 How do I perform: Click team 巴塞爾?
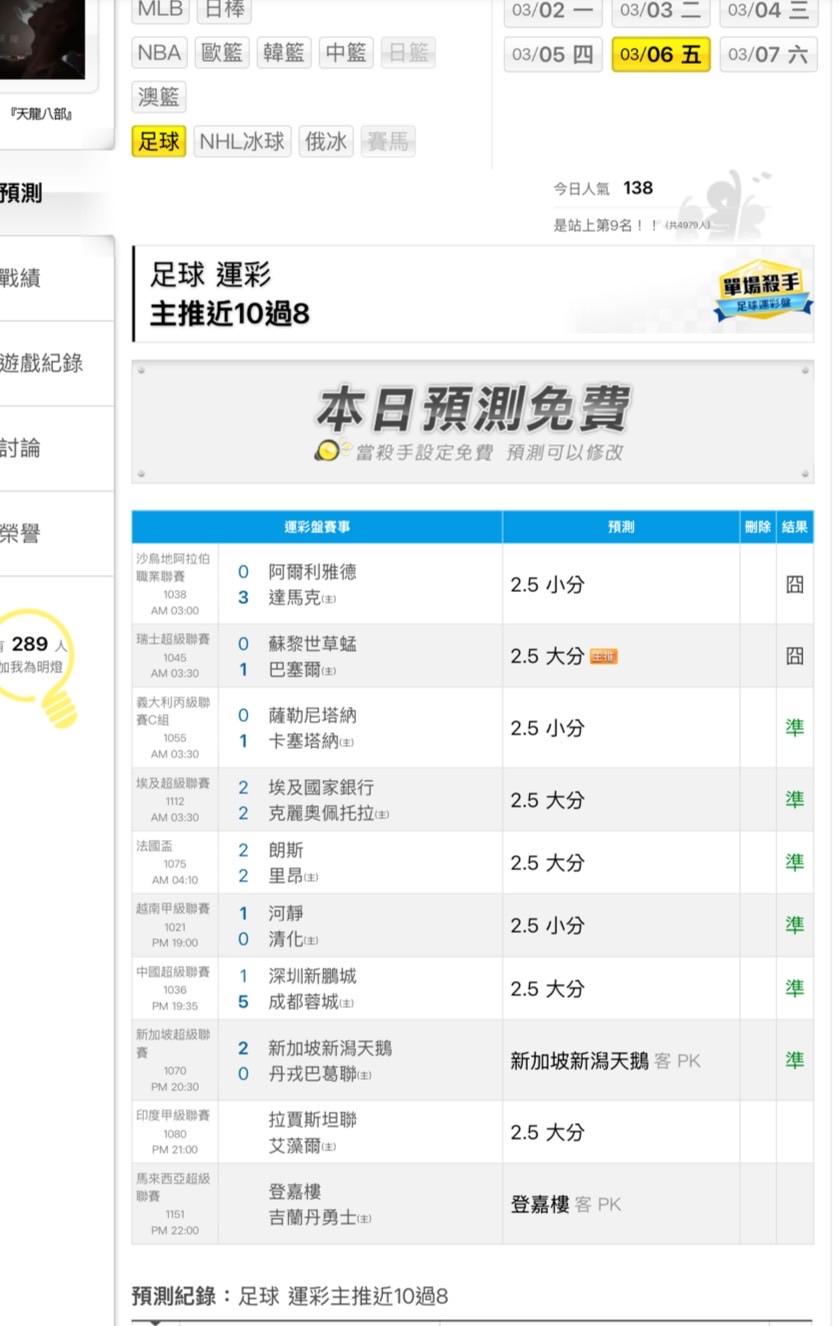tap(295, 669)
